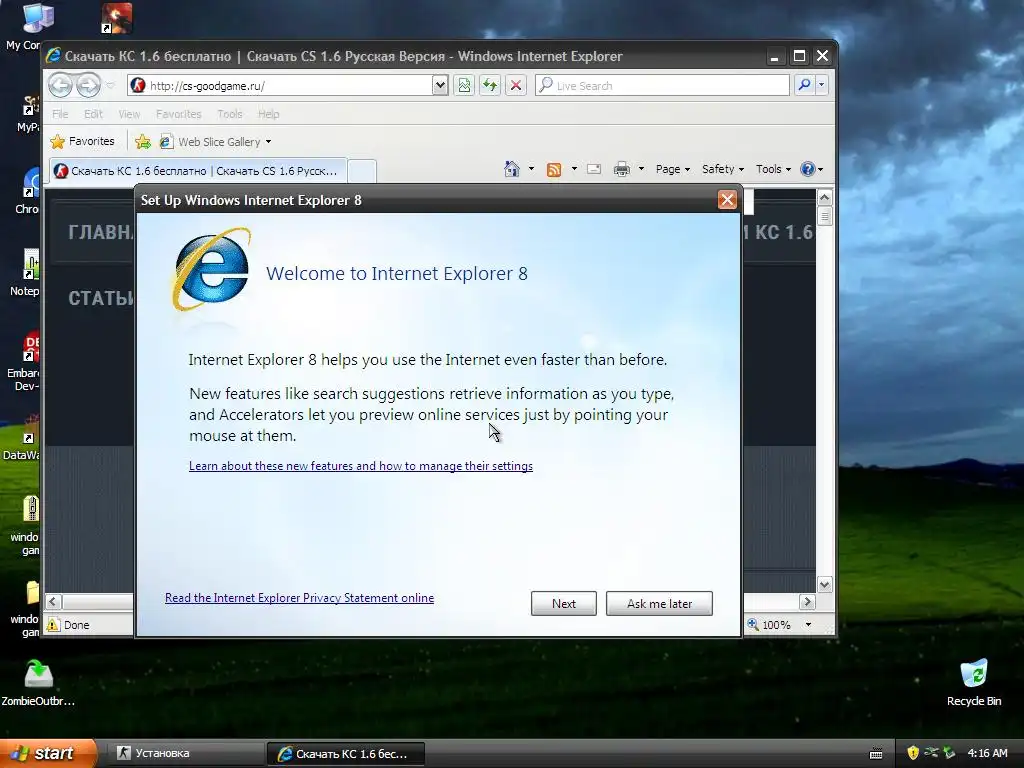Click the address bar with cs-goodgame.ru URL
The width and height of the screenshot is (1024, 768).
click(280, 86)
